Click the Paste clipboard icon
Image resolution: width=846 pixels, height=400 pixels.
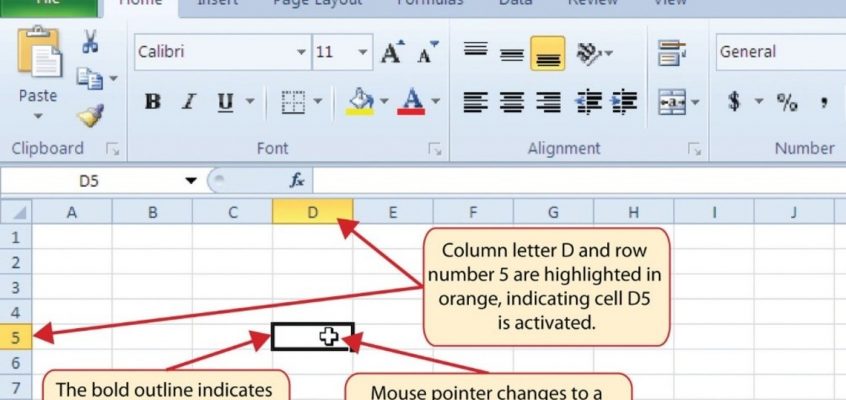pos(39,52)
